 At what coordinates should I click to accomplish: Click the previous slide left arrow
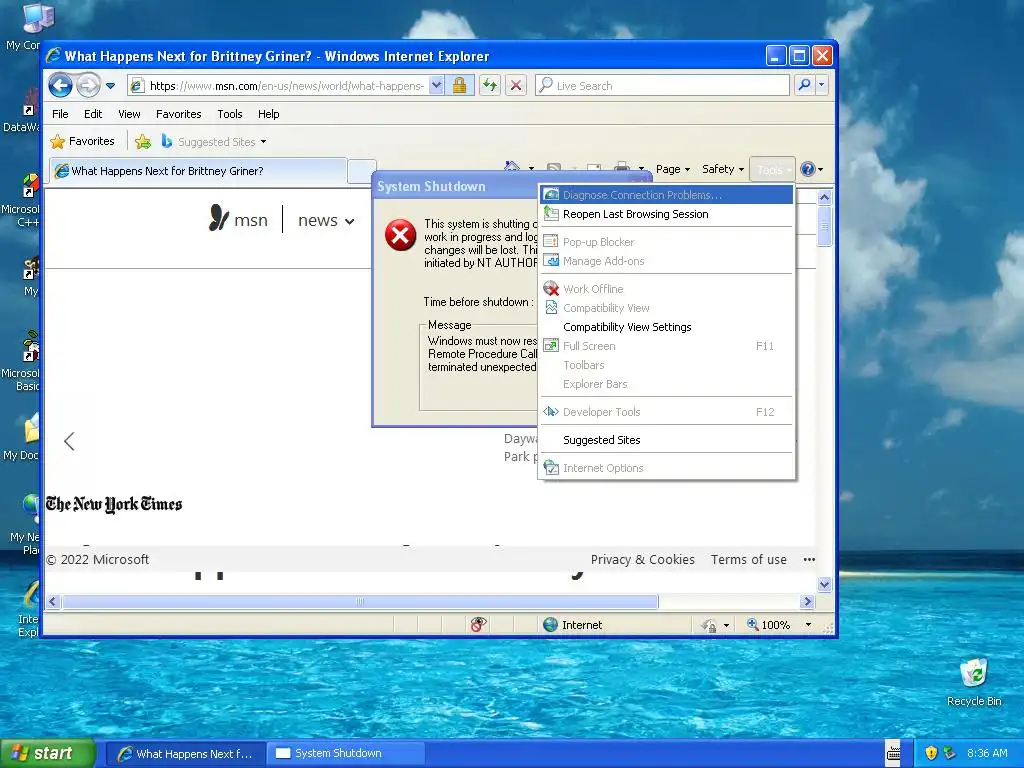69,441
